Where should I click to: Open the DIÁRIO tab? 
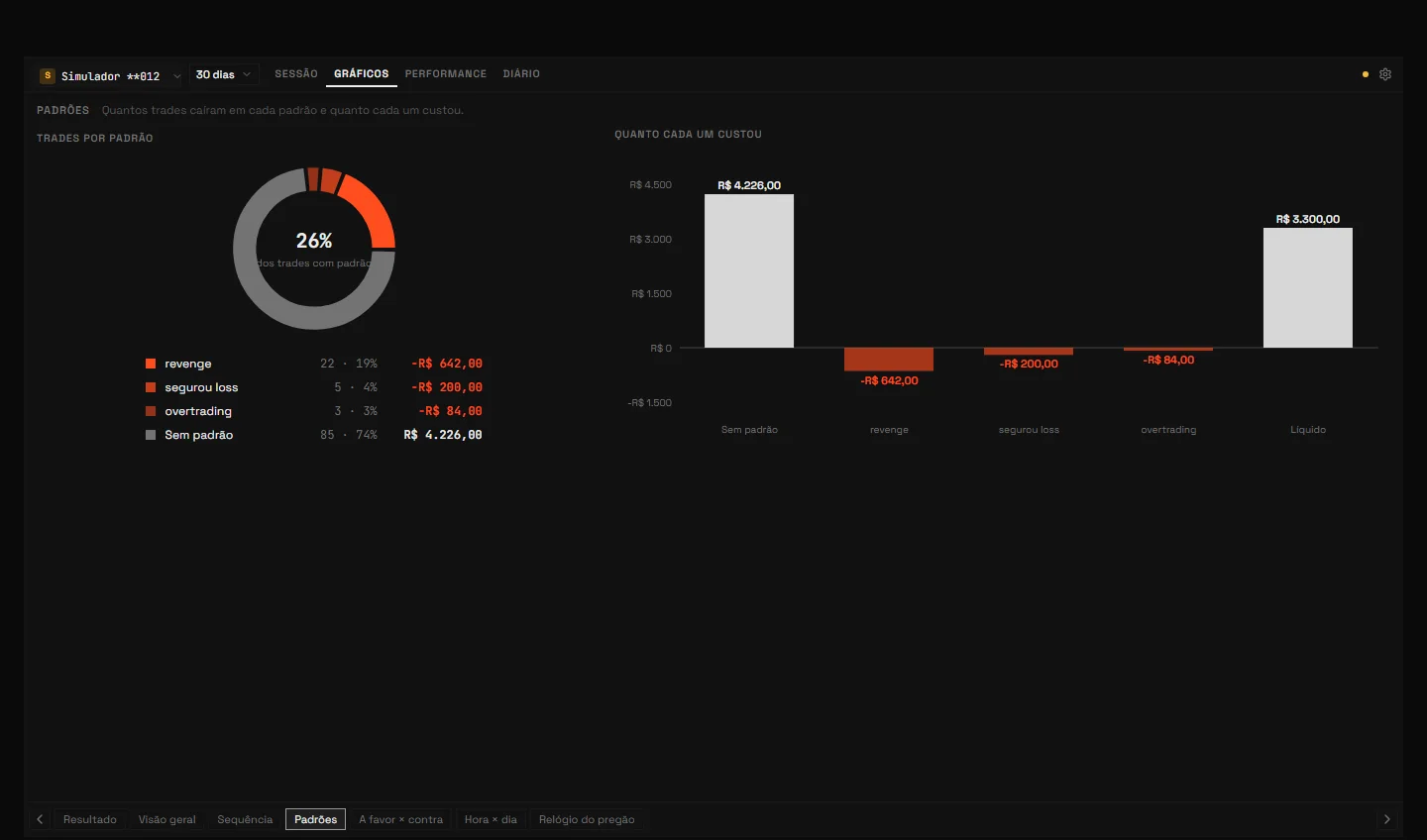tap(521, 74)
